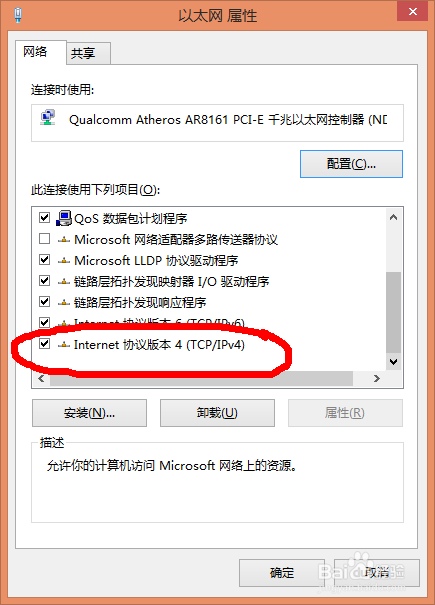Confirm the dialog with 确定 button
435x605 pixels.
click(282, 573)
